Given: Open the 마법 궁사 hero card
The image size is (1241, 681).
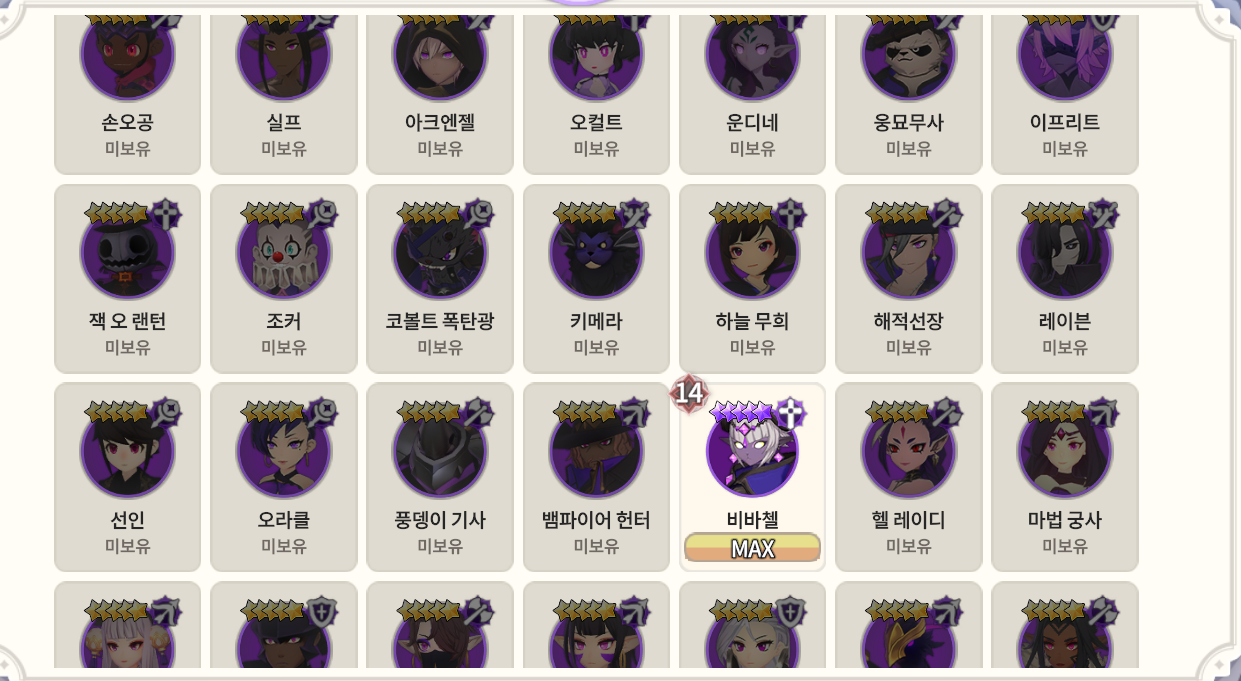Looking at the screenshot, I should pos(1064,477).
